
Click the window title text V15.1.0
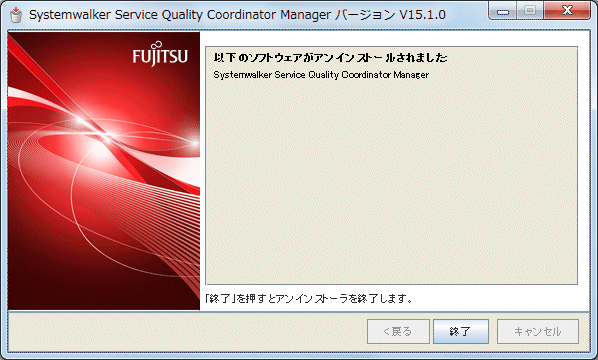click(423, 15)
